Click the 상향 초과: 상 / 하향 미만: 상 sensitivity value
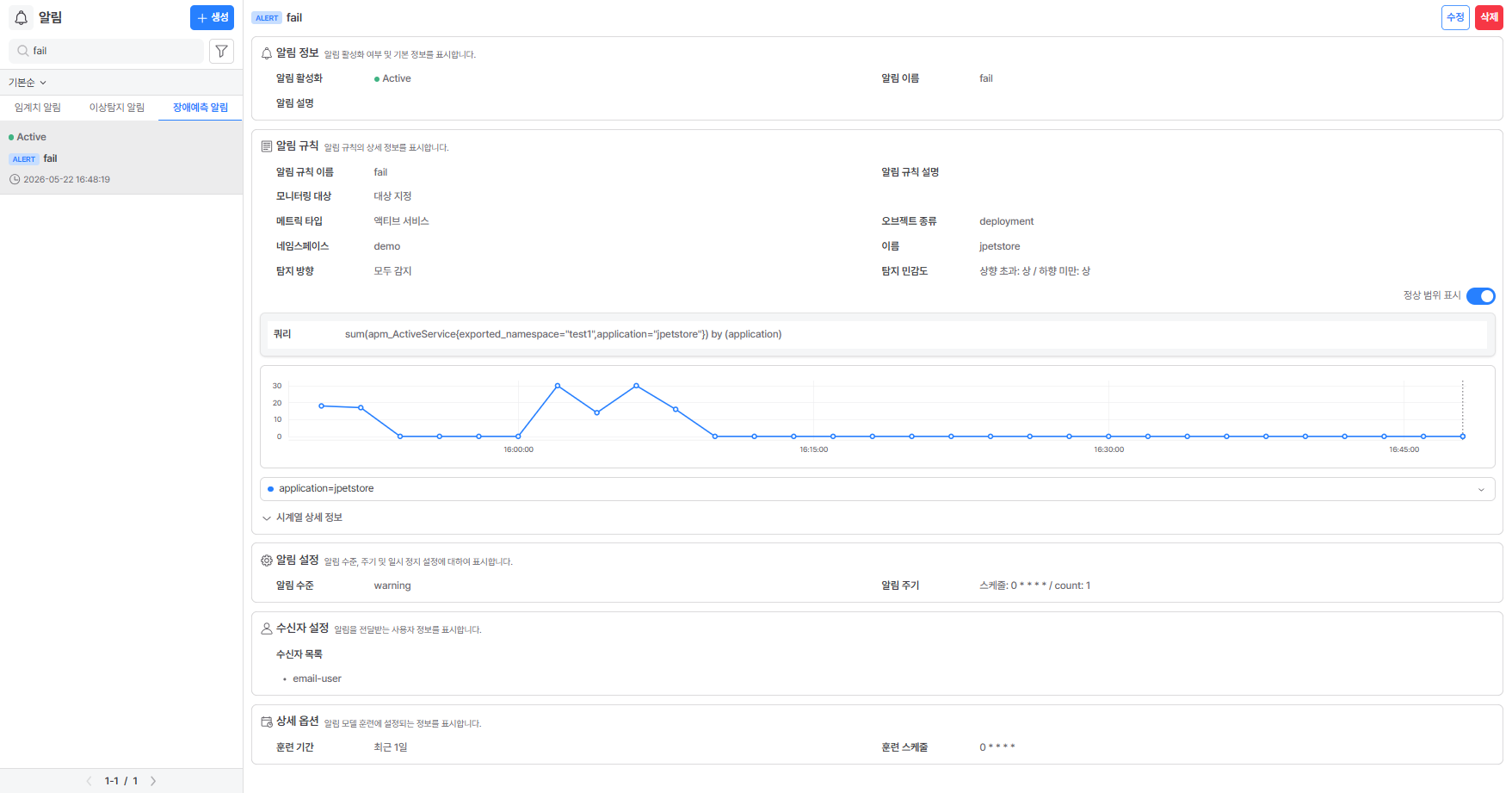The height and width of the screenshot is (793, 1512). (1034, 271)
